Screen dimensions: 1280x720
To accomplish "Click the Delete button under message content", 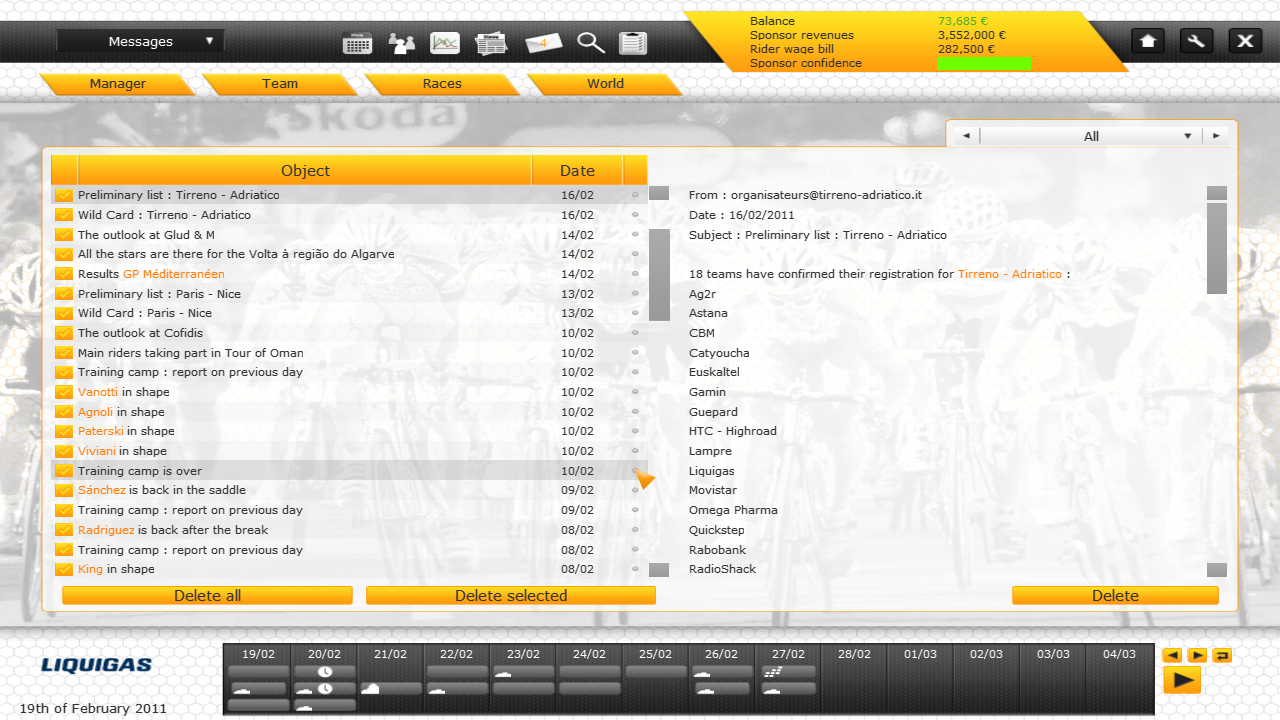I will [x=1115, y=595].
